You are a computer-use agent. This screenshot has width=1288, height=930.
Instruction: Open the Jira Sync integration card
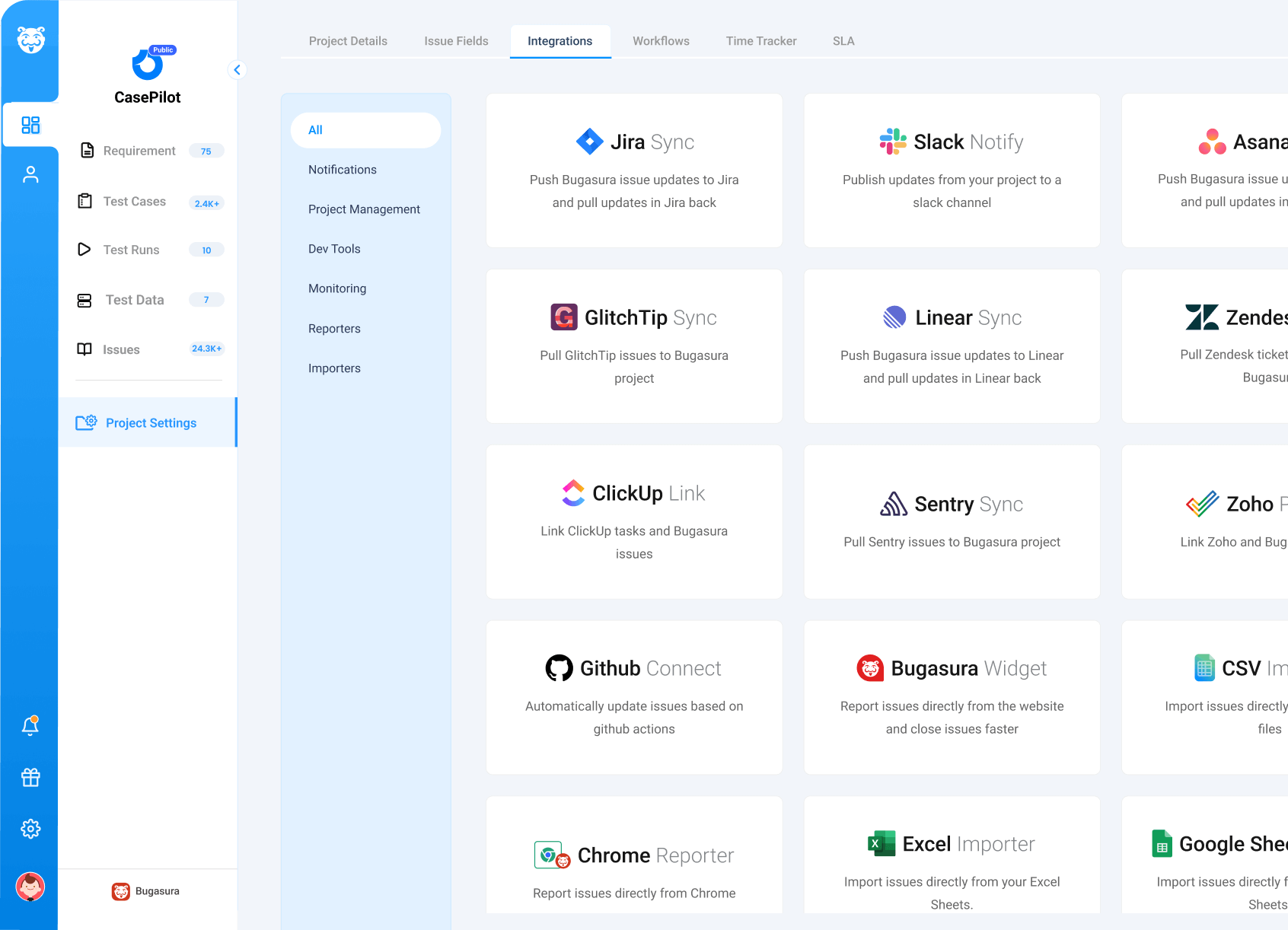pyautogui.click(x=634, y=170)
